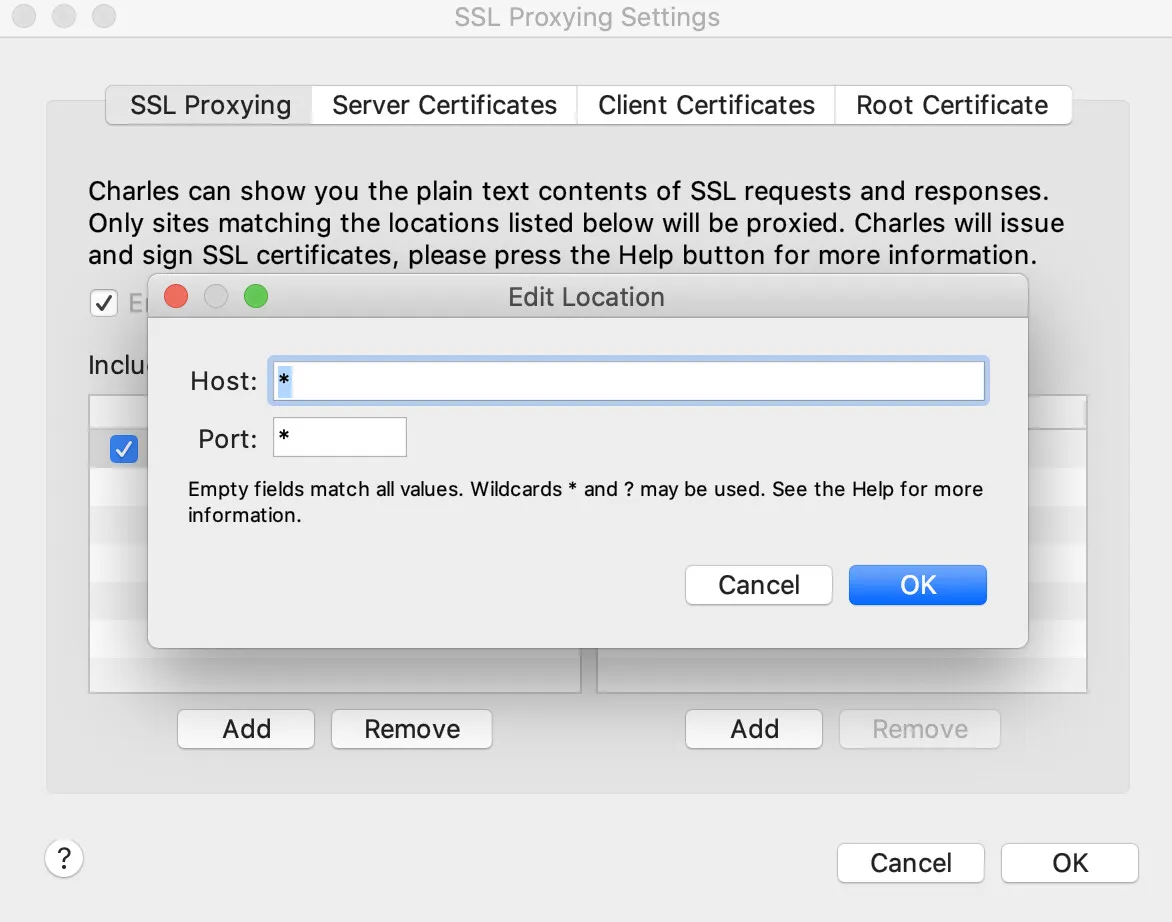Uncheck the blue checkbox in Include list
The width and height of the screenshot is (1172, 922).
point(124,449)
